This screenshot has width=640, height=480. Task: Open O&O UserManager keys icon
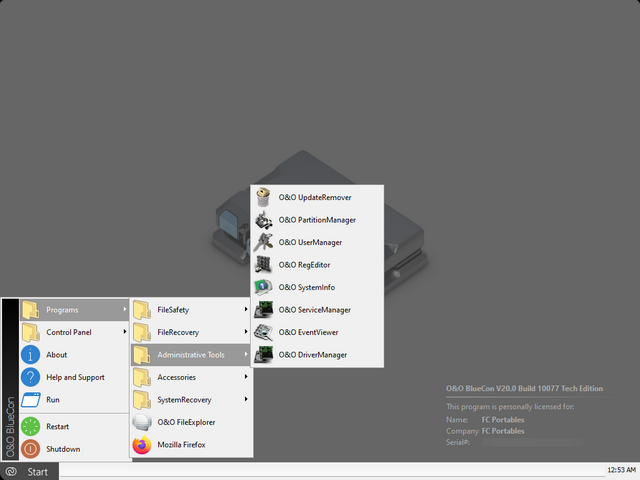264,242
